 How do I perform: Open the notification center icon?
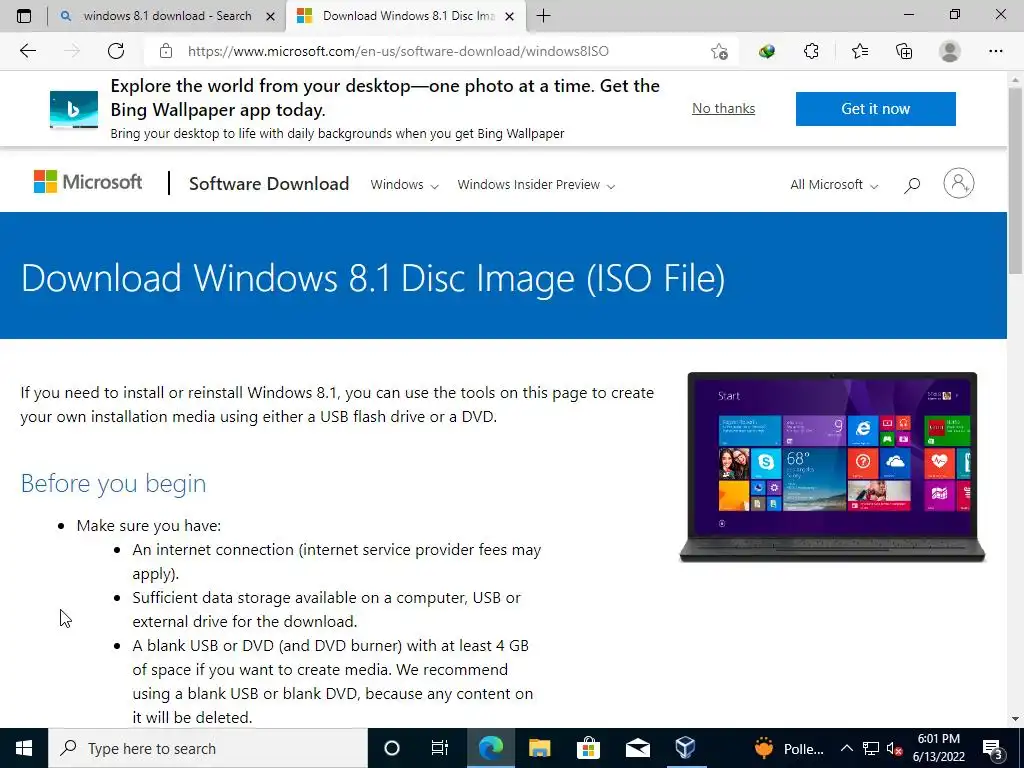[993, 748]
